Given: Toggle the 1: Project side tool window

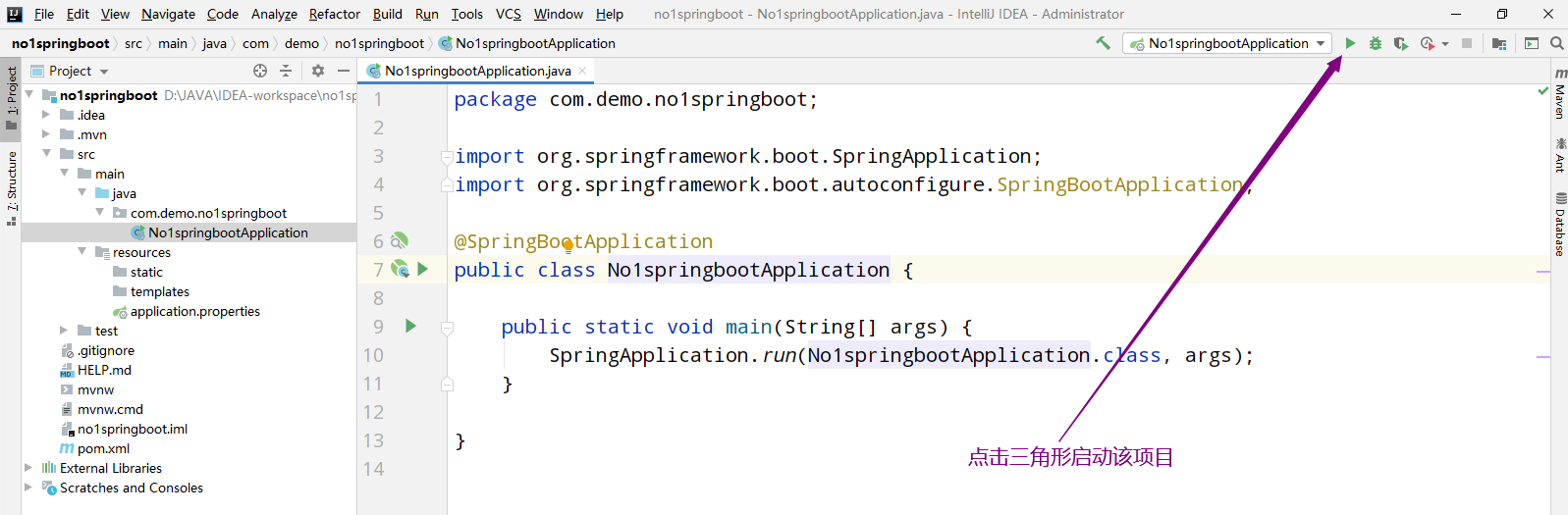Looking at the screenshot, I should click(11, 97).
